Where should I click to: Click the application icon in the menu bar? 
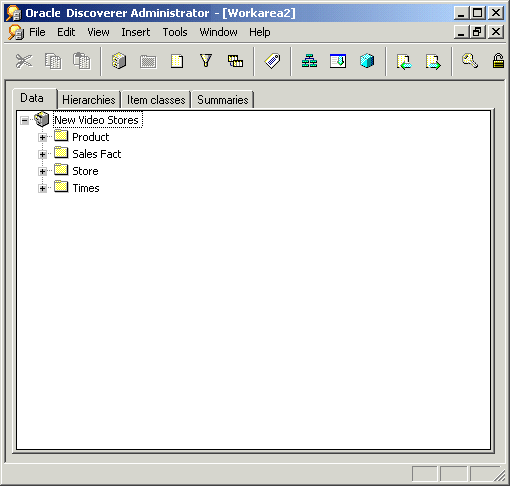point(16,32)
